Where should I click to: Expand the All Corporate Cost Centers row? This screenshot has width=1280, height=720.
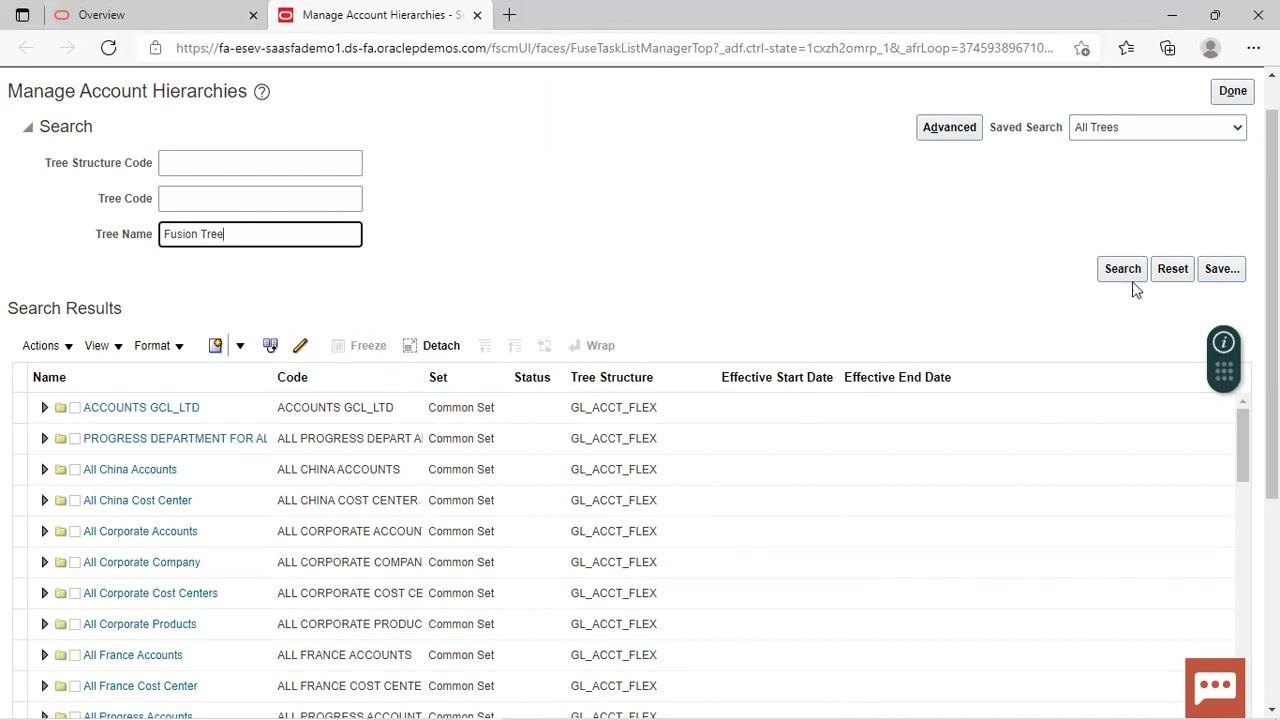pos(44,594)
